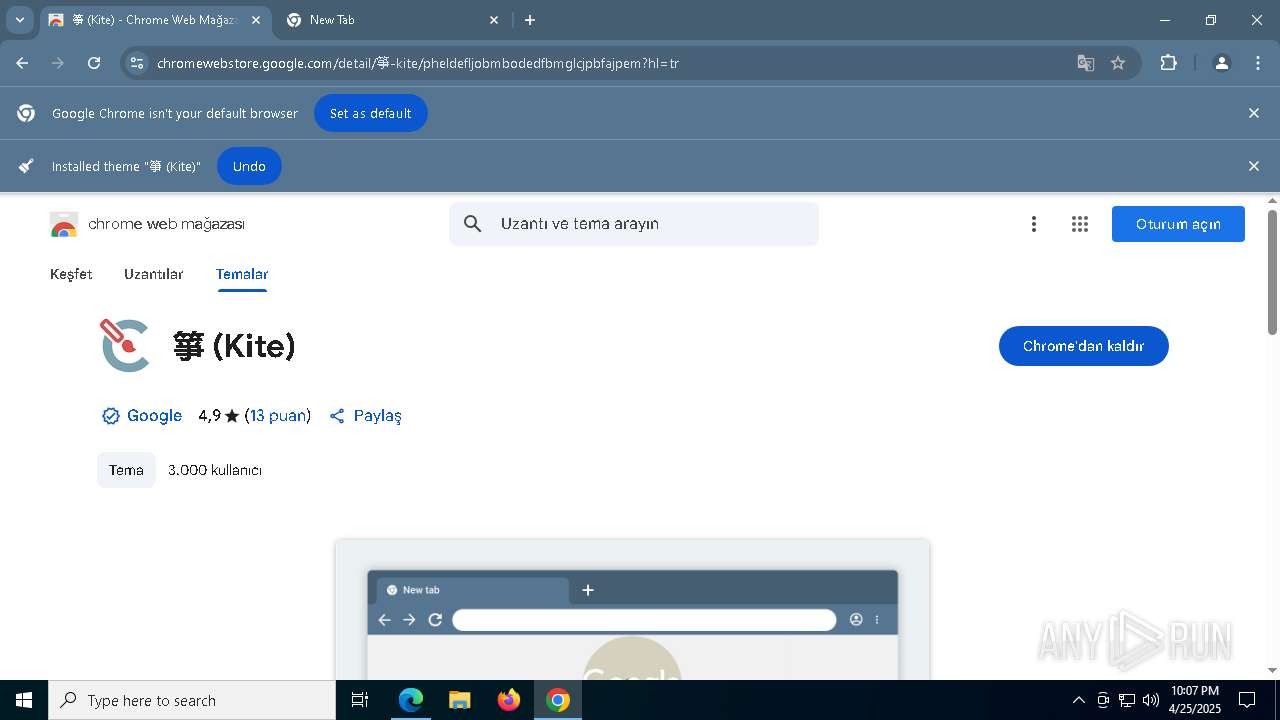Screen dimensions: 1280x720
Task: Open File Explorer from taskbar
Action: click(x=460, y=700)
